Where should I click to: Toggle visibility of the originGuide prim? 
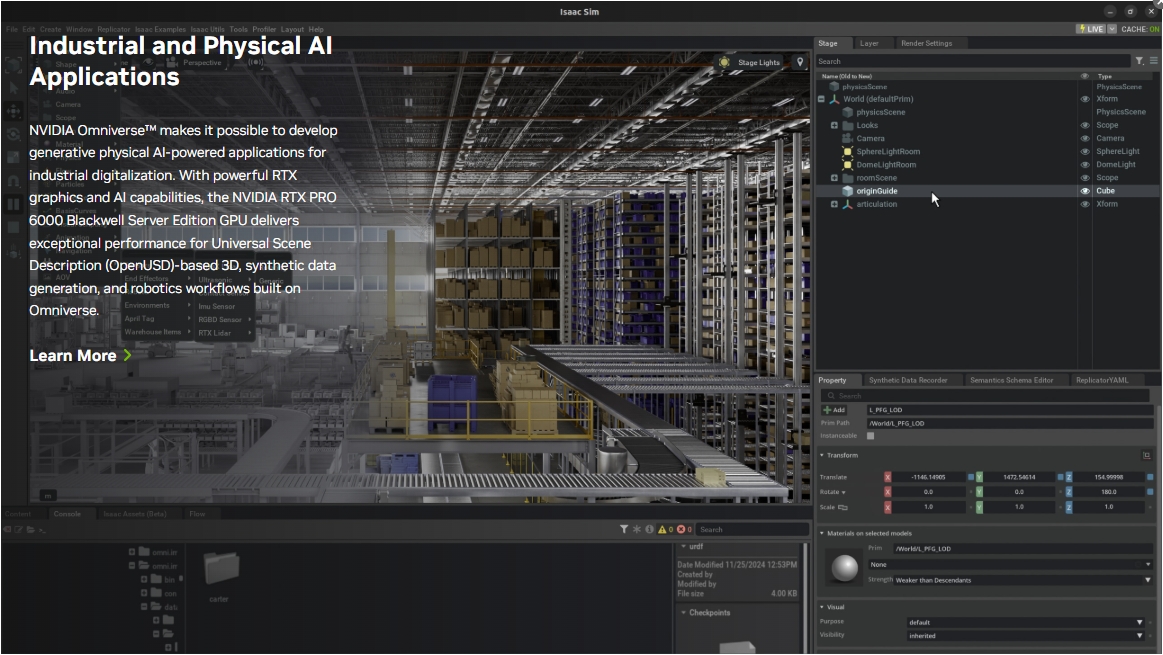1085,191
